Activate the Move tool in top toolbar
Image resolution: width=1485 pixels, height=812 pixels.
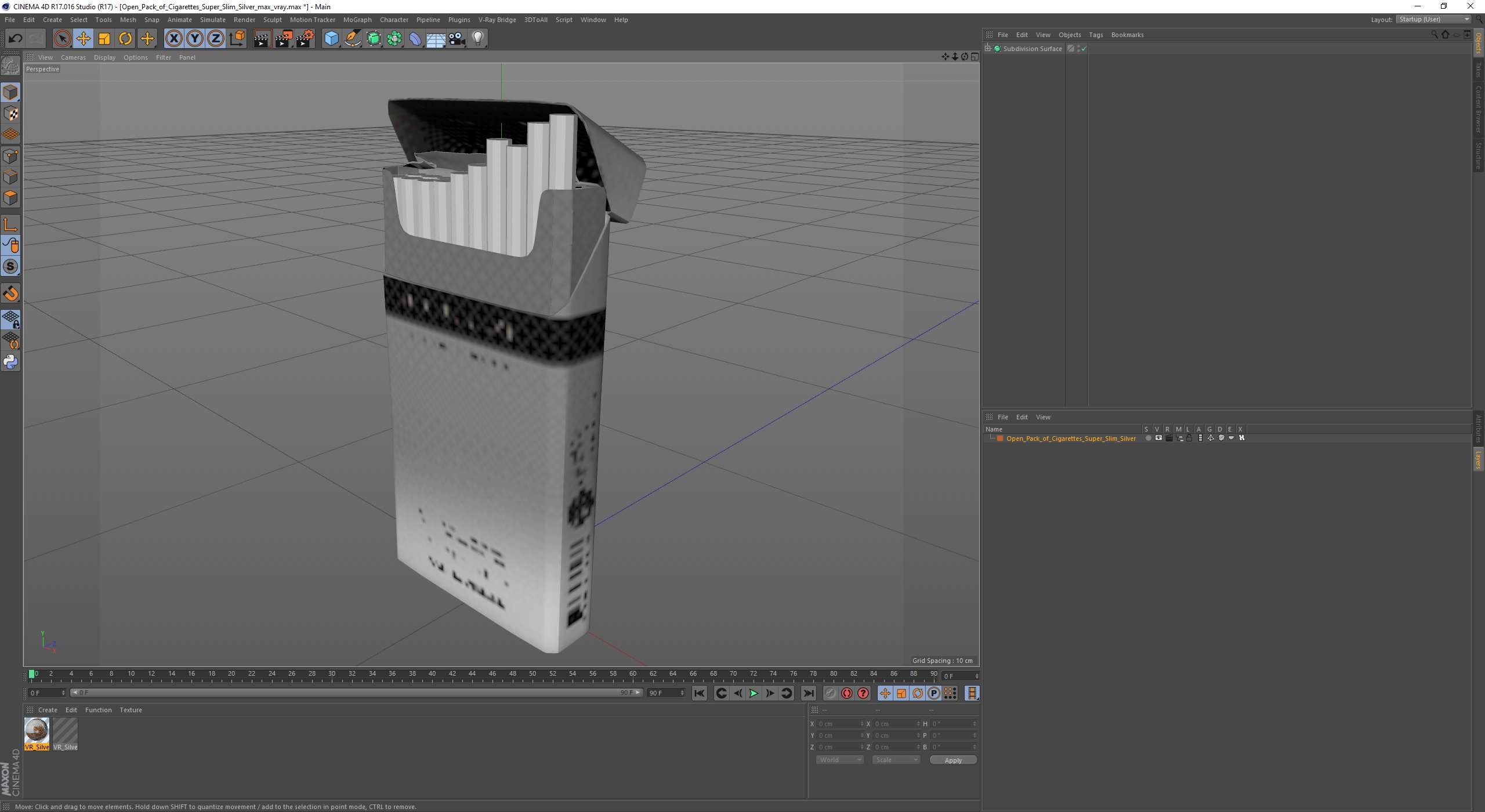83,39
